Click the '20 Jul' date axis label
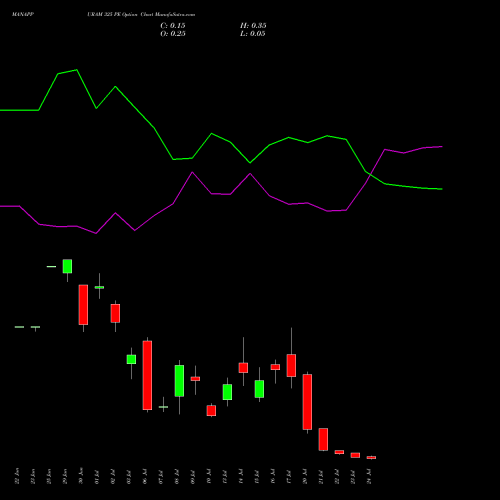Image resolution: width=500 pixels, height=500 pixels. tap(305, 477)
